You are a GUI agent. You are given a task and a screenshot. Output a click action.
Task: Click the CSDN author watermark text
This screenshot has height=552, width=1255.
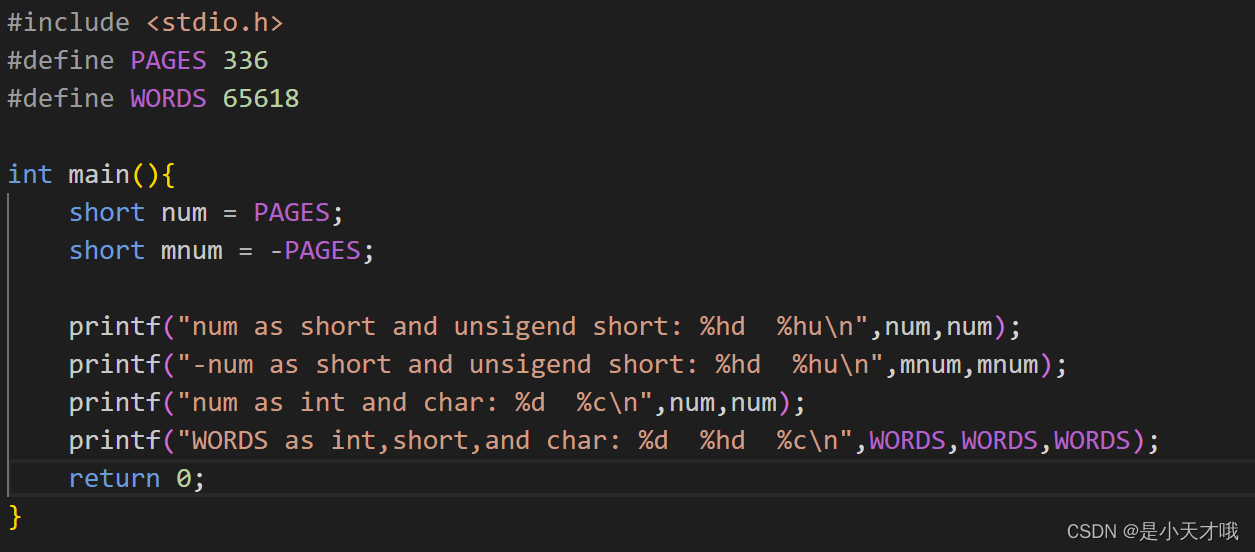click(1152, 531)
